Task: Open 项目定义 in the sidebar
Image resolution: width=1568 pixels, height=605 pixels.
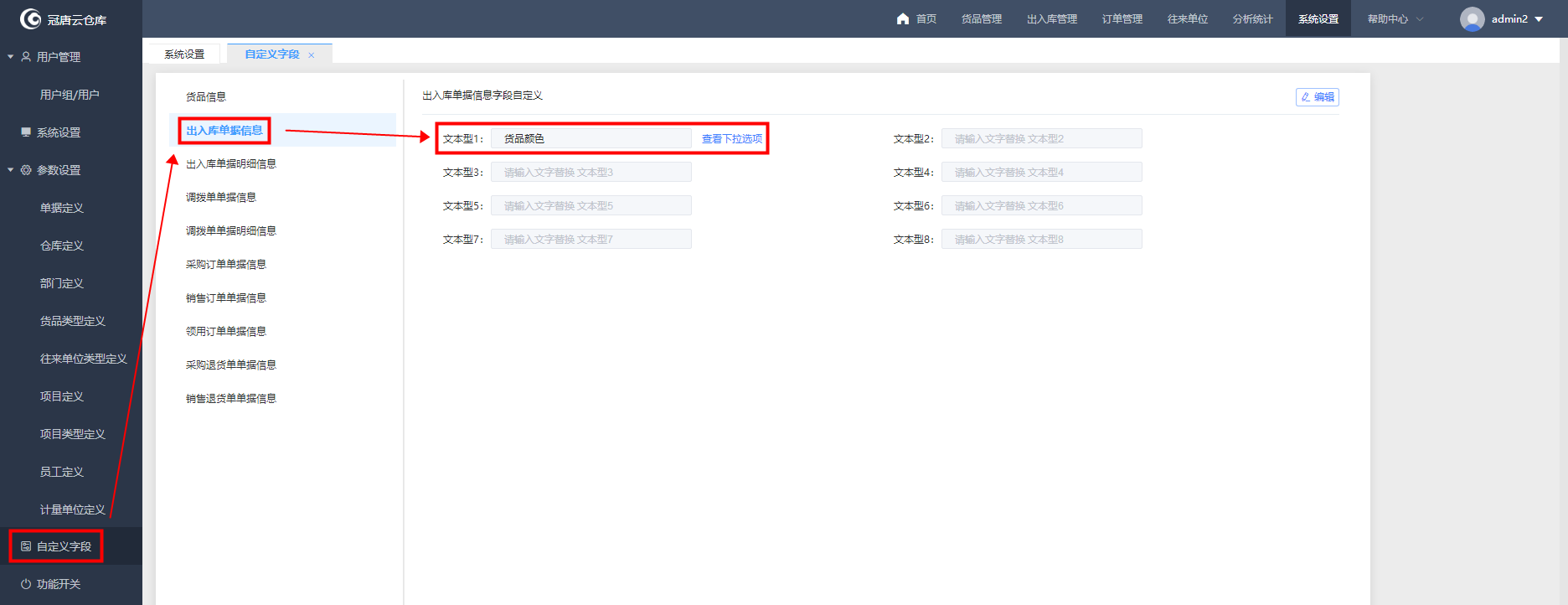Action: tap(62, 396)
